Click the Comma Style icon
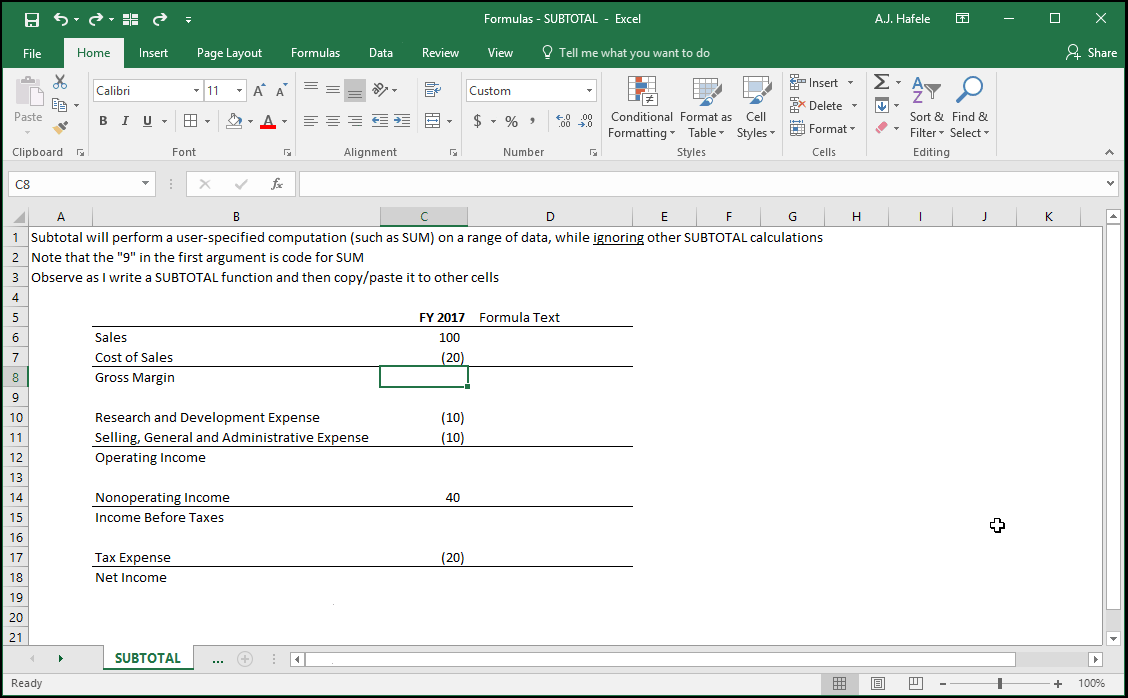The image size is (1128, 698). click(532, 122)
